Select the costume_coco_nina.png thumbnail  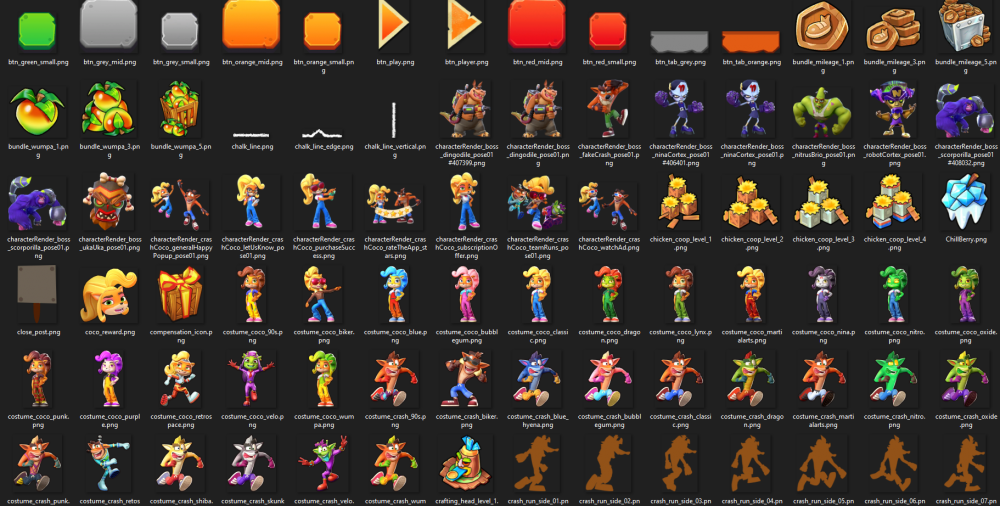pos(822,294)
